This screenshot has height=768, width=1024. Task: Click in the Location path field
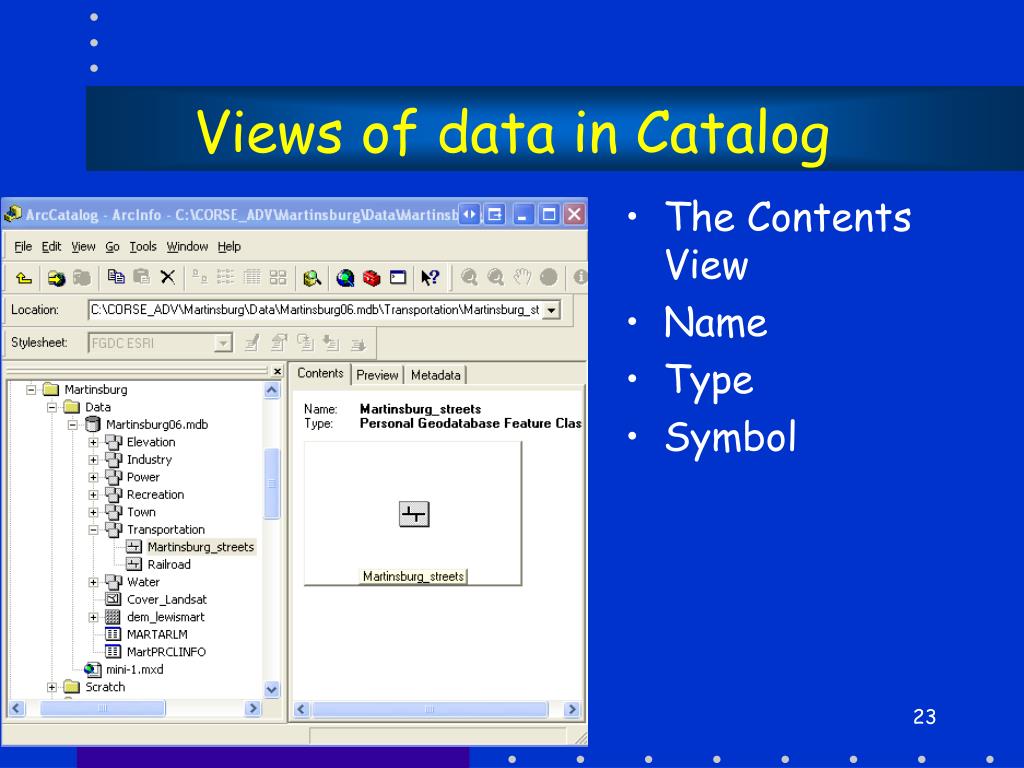point(315,310)
